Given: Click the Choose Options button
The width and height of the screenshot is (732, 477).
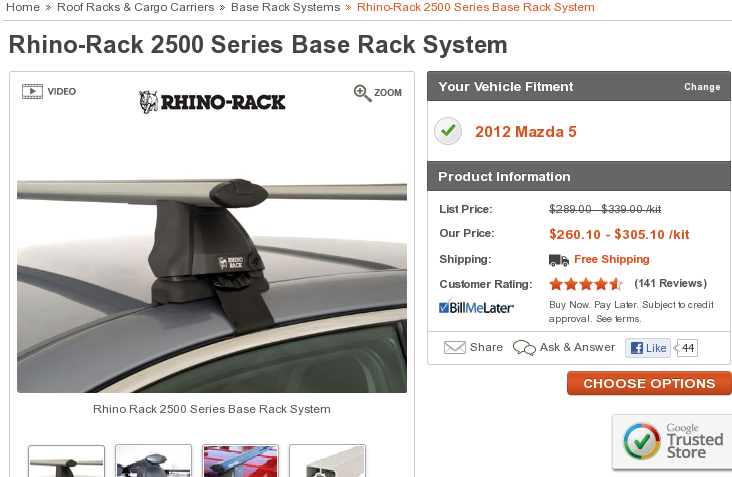Looking at the screenshot, I should point(649,383).
